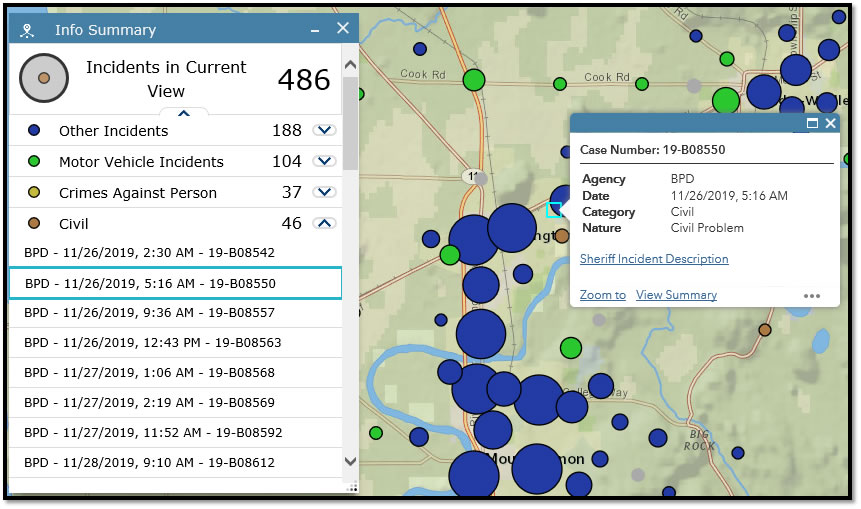Close the incident details popup
Viewport: 861px width, 509px height.
(830, 123)
